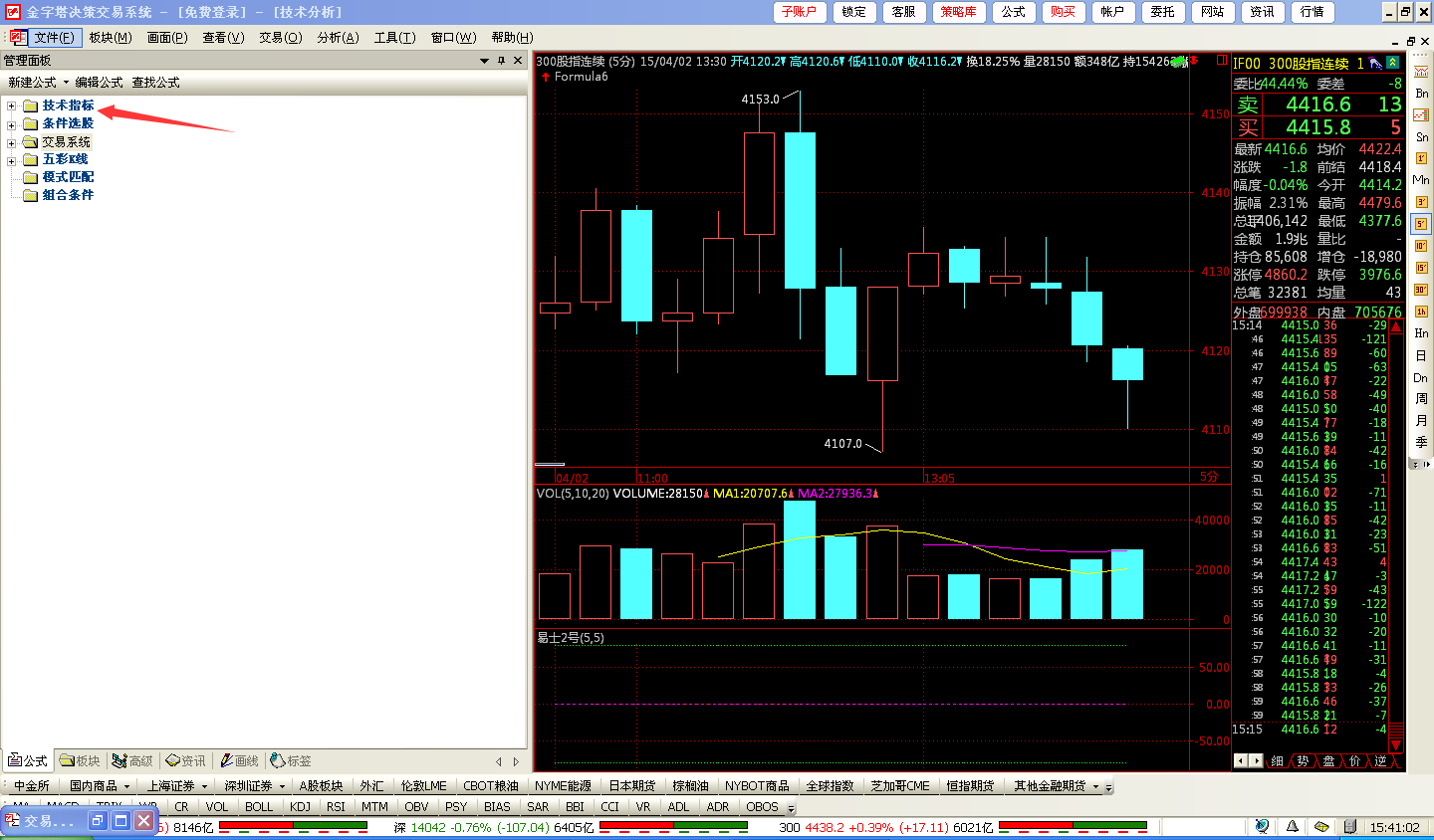The width and height of the screenshot is (1434, 840).
Task: Switch to quarterly (季) period
Action: [1421, 443]
